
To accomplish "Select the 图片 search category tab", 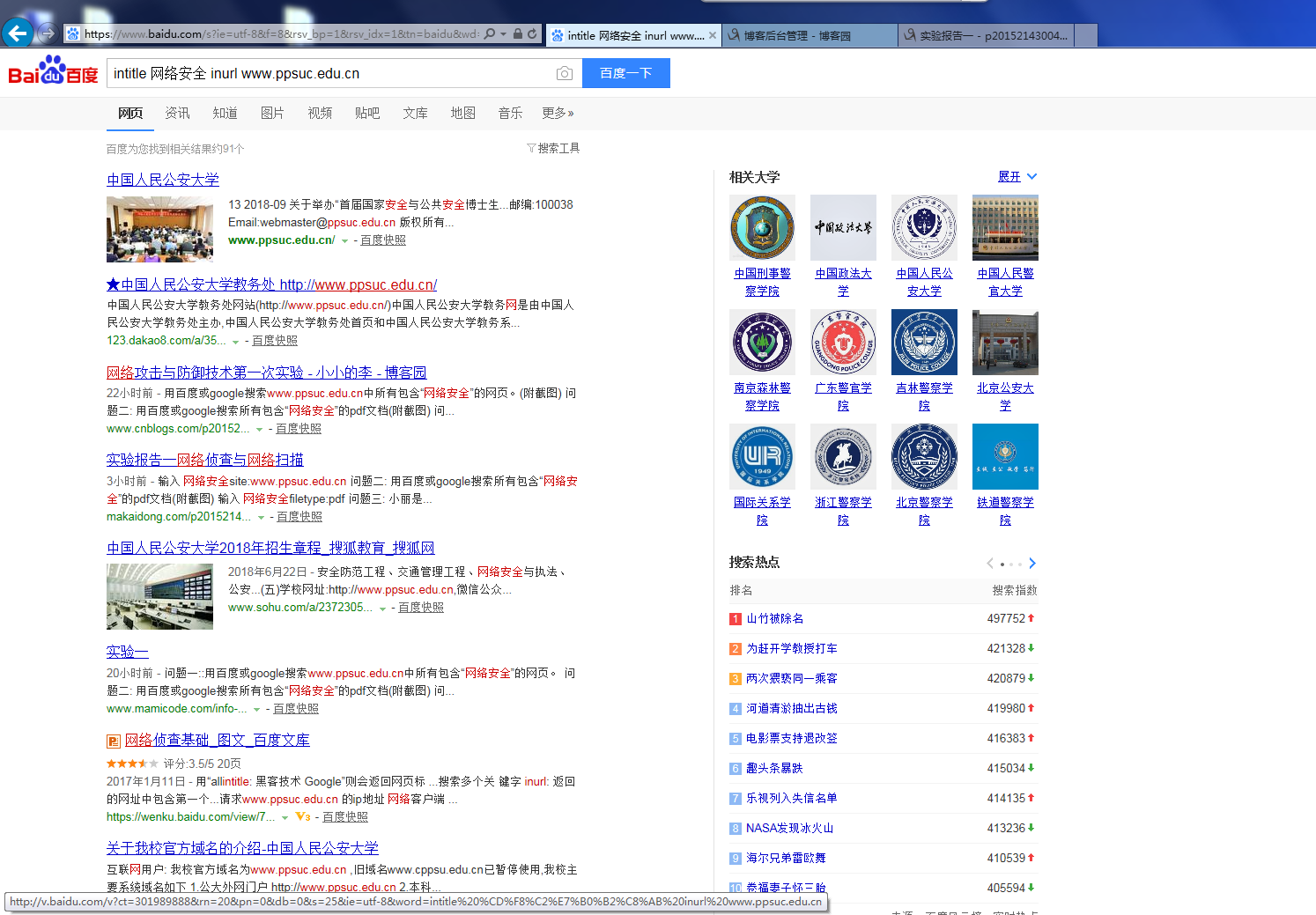I will tap(272, 113).
